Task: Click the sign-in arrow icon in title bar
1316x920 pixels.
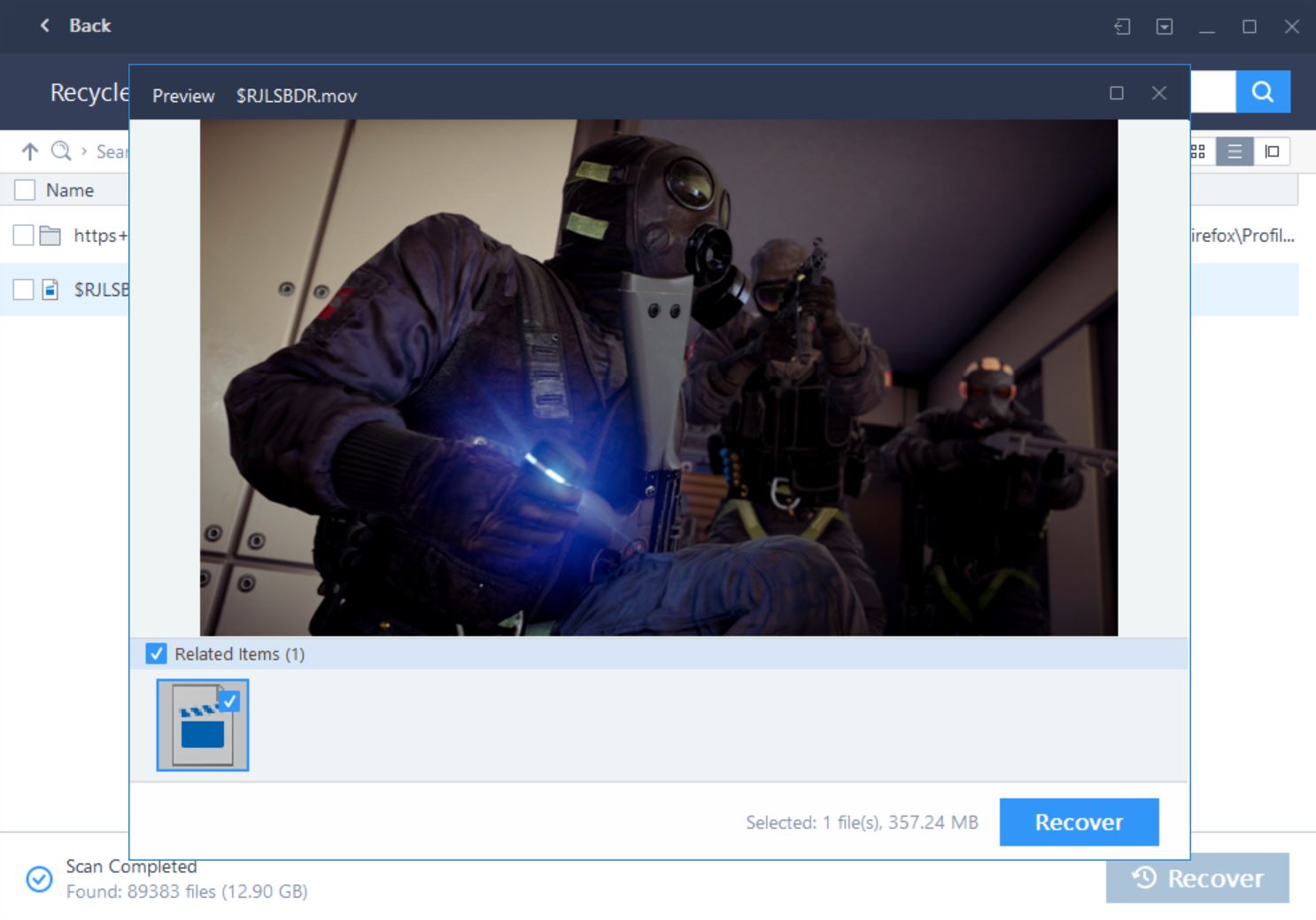Action: pyautogui.click(x=1122, y=27)
